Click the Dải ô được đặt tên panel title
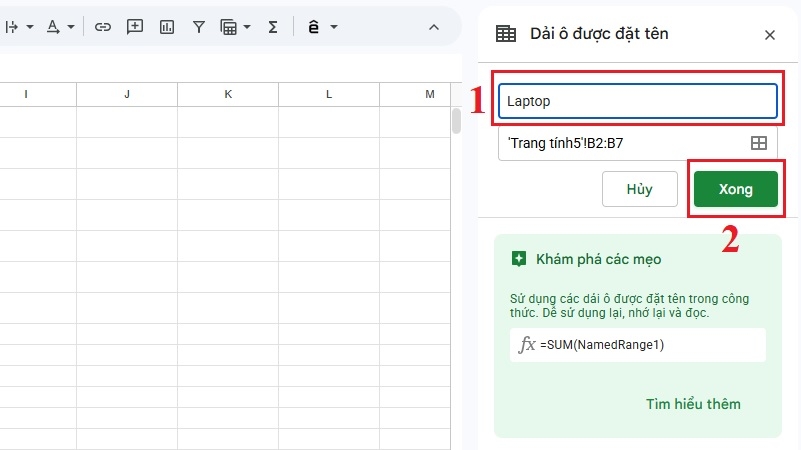 click(x=599, y=34)
